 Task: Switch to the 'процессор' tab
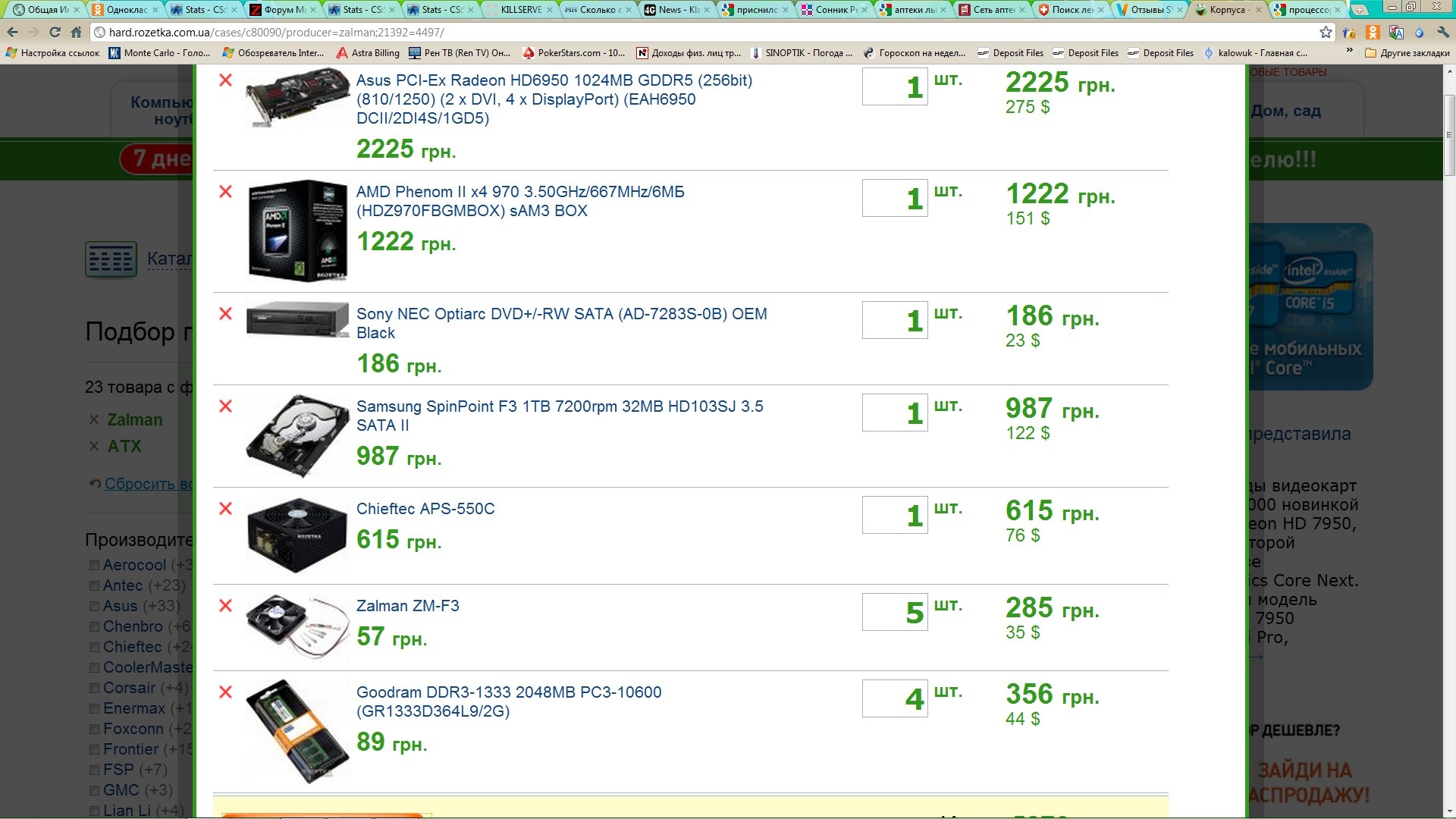[1307, 10]
